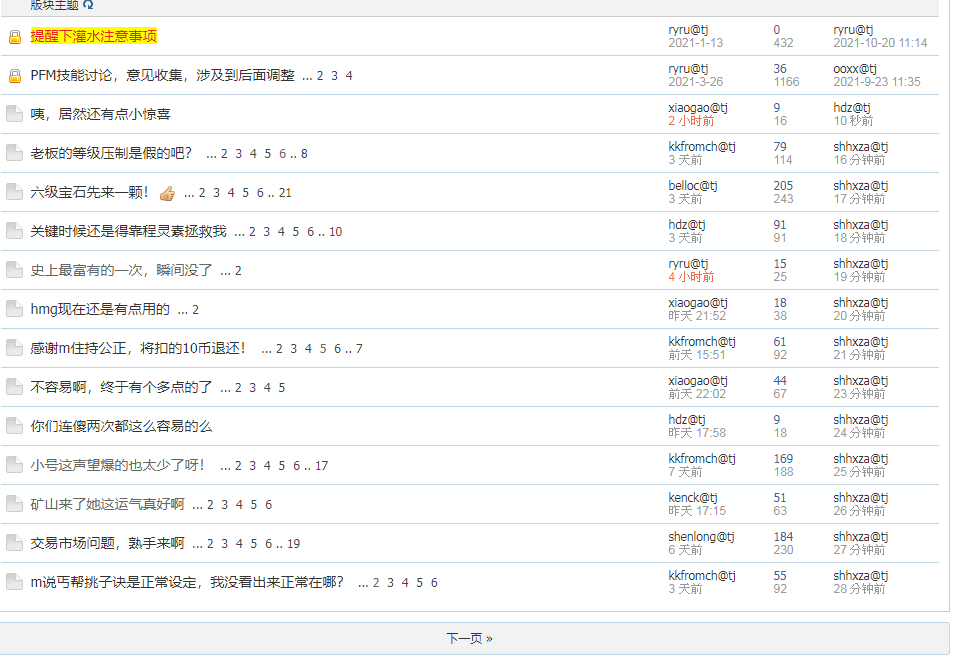This screenshot has height=659, width=975.
Task: View author shenlong@tj of 交易市场问题 thread
Action: 701,537
